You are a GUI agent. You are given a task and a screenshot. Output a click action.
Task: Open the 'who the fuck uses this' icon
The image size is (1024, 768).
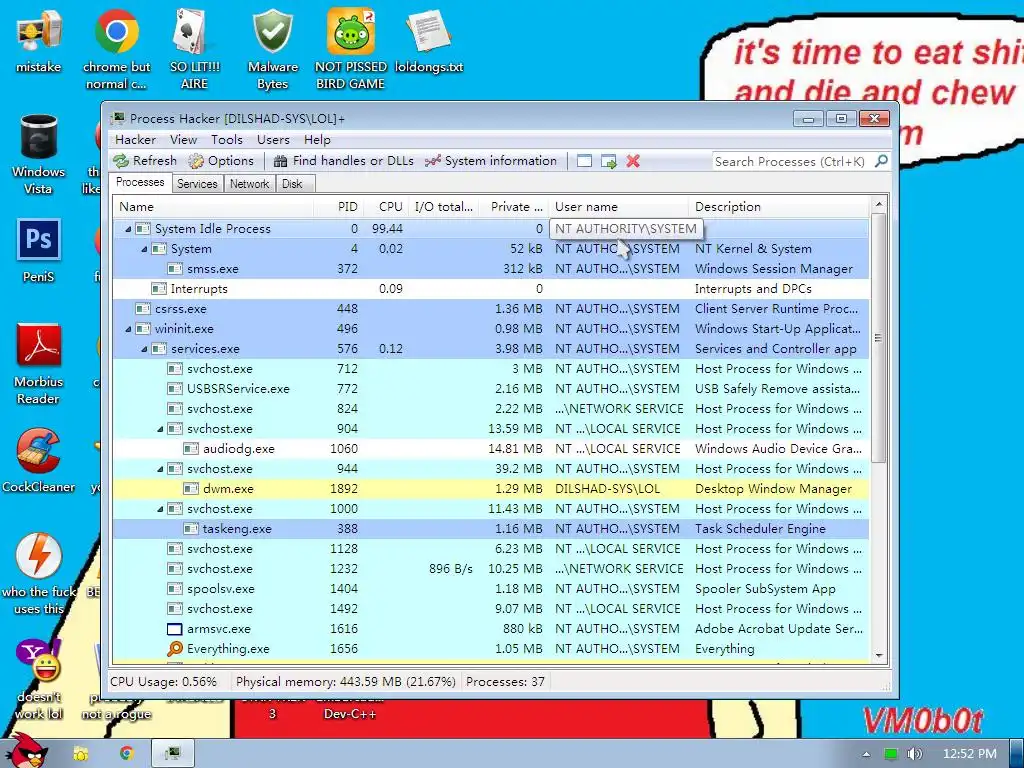(39, 575)
